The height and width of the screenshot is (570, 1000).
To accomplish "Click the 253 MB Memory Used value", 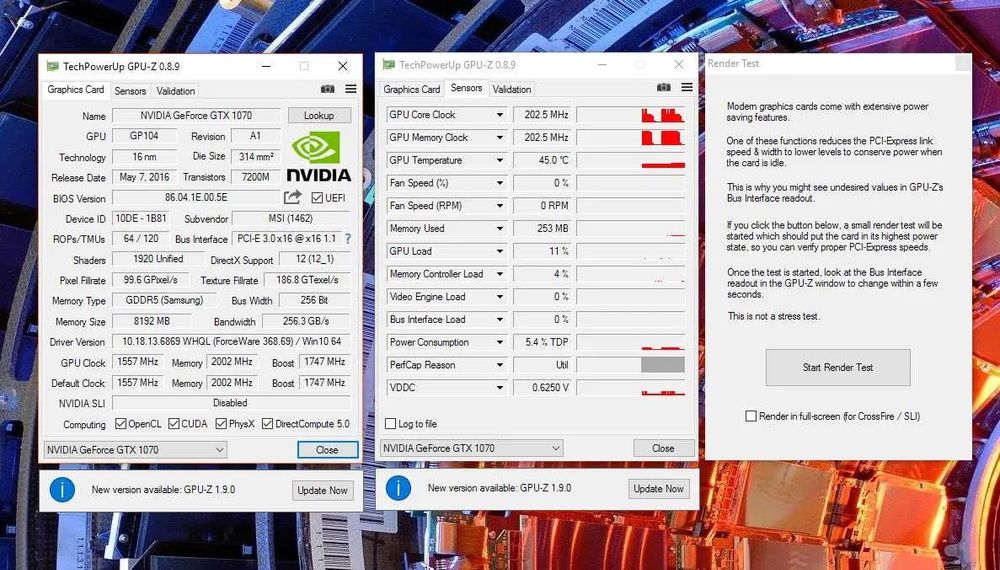I will pyautogui.click(x=541, y=228).
